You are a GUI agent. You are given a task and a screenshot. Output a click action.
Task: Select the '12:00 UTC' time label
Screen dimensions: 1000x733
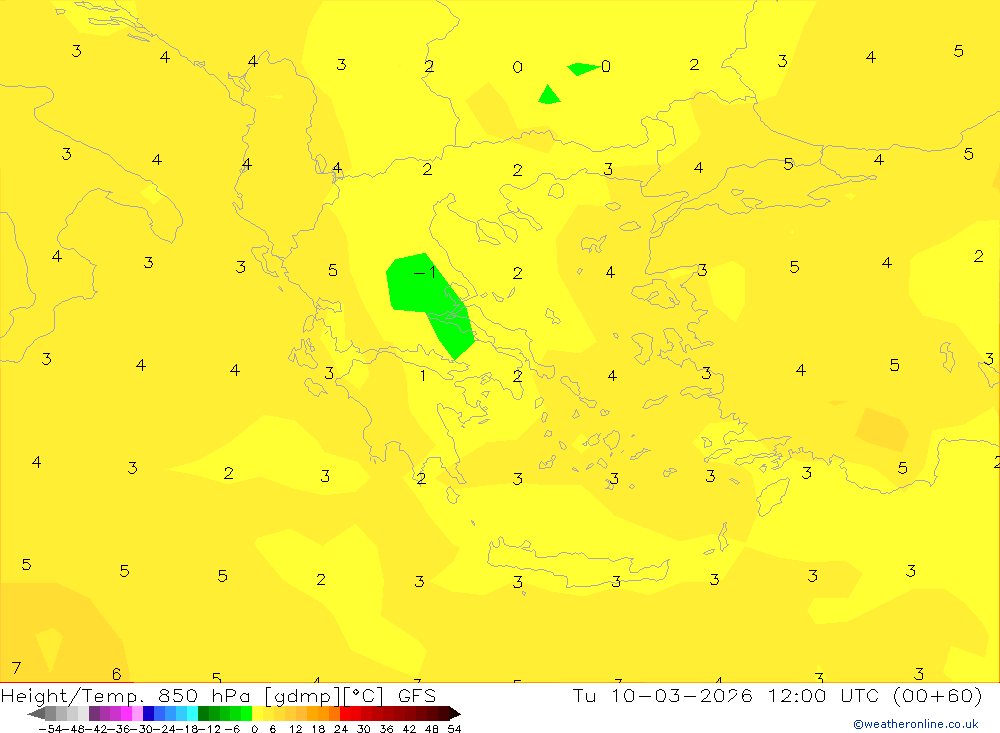point(823,695)
